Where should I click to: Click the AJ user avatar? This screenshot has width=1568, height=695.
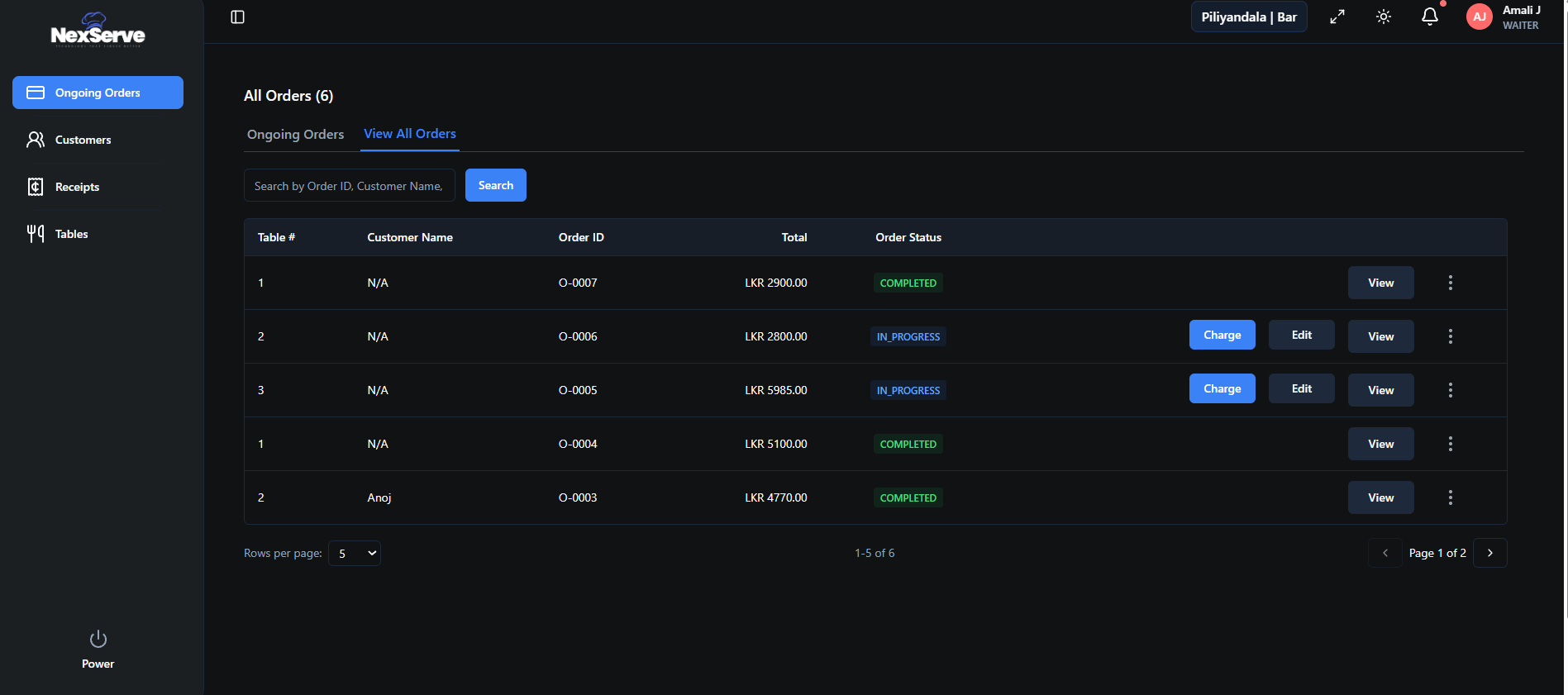coord(1479,17)
